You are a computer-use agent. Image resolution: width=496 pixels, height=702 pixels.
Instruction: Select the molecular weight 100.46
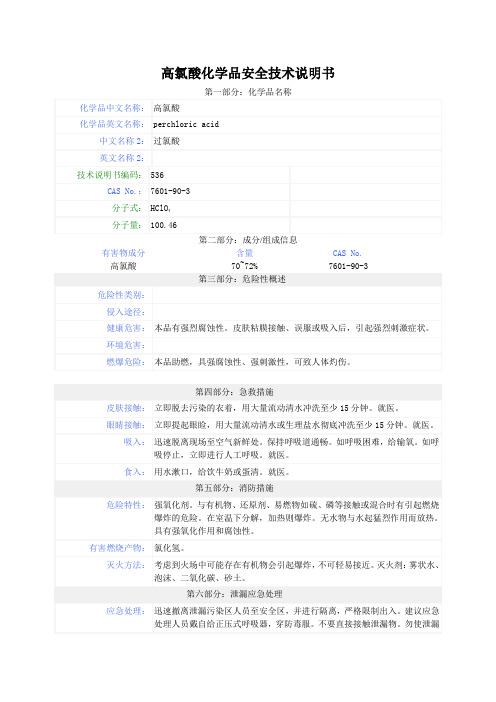[163, 225]
